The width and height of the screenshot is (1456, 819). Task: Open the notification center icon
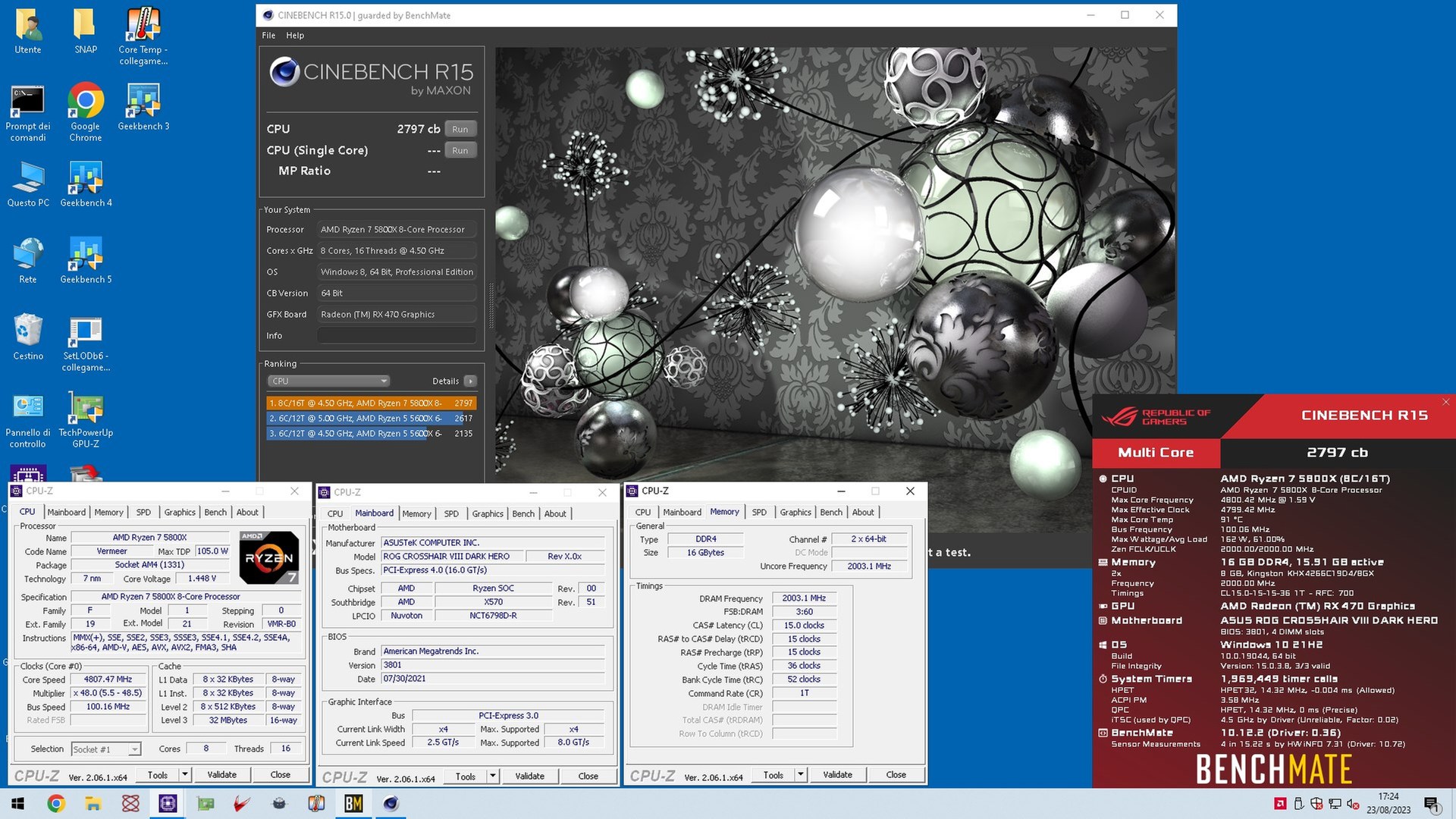tap(1431, 804)
